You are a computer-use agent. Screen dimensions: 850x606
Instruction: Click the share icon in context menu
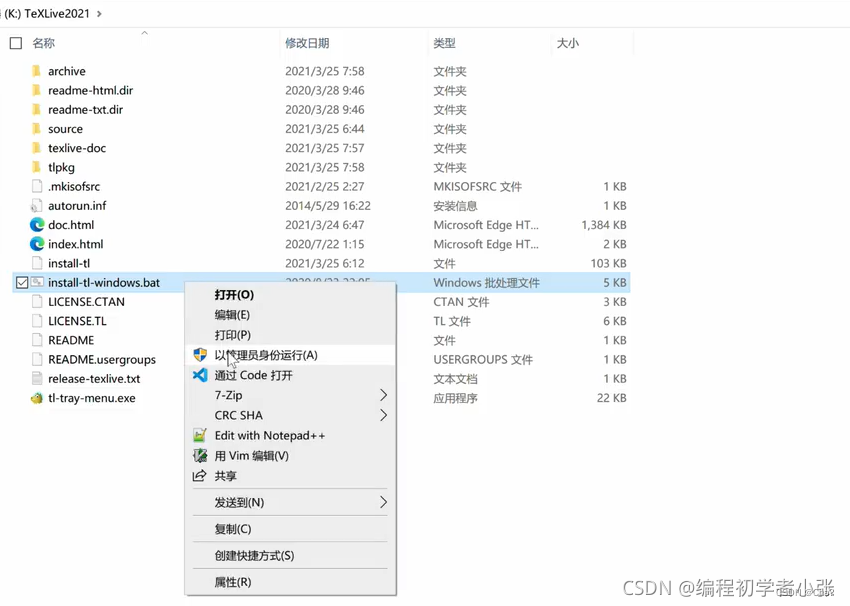click(x=199, y=476)
